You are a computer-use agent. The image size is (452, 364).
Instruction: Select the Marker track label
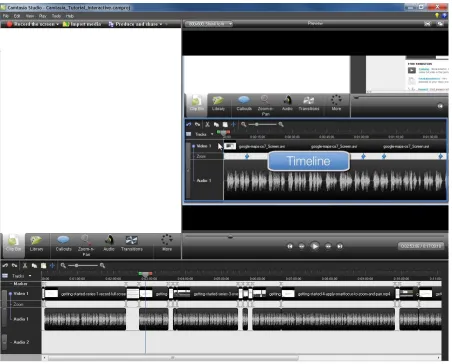click(21, 284)
